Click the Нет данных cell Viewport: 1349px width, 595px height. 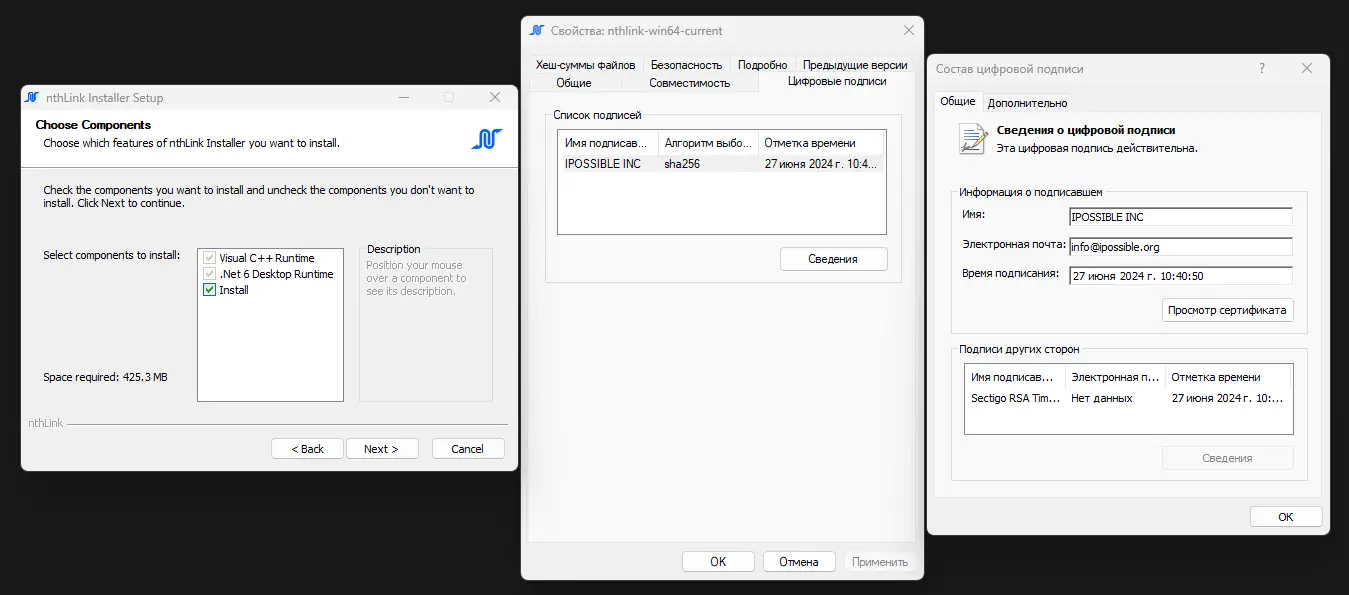[1102, 398]
